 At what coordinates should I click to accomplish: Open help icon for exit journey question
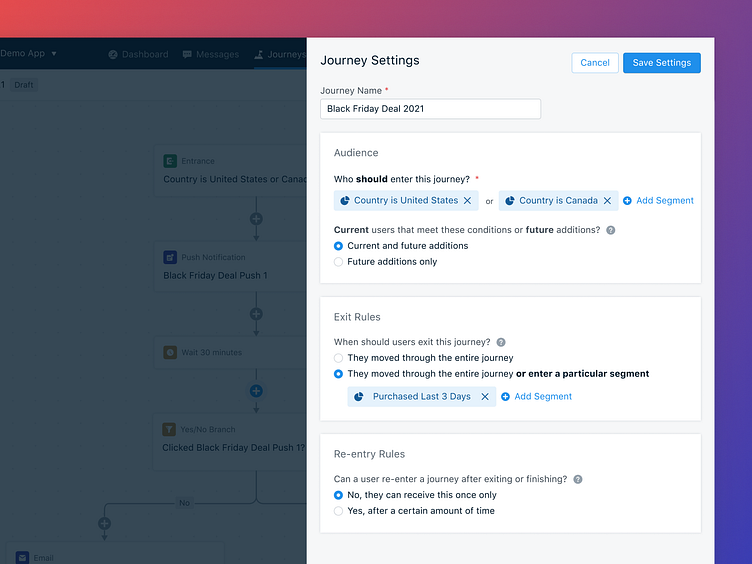tap(501, 342)
